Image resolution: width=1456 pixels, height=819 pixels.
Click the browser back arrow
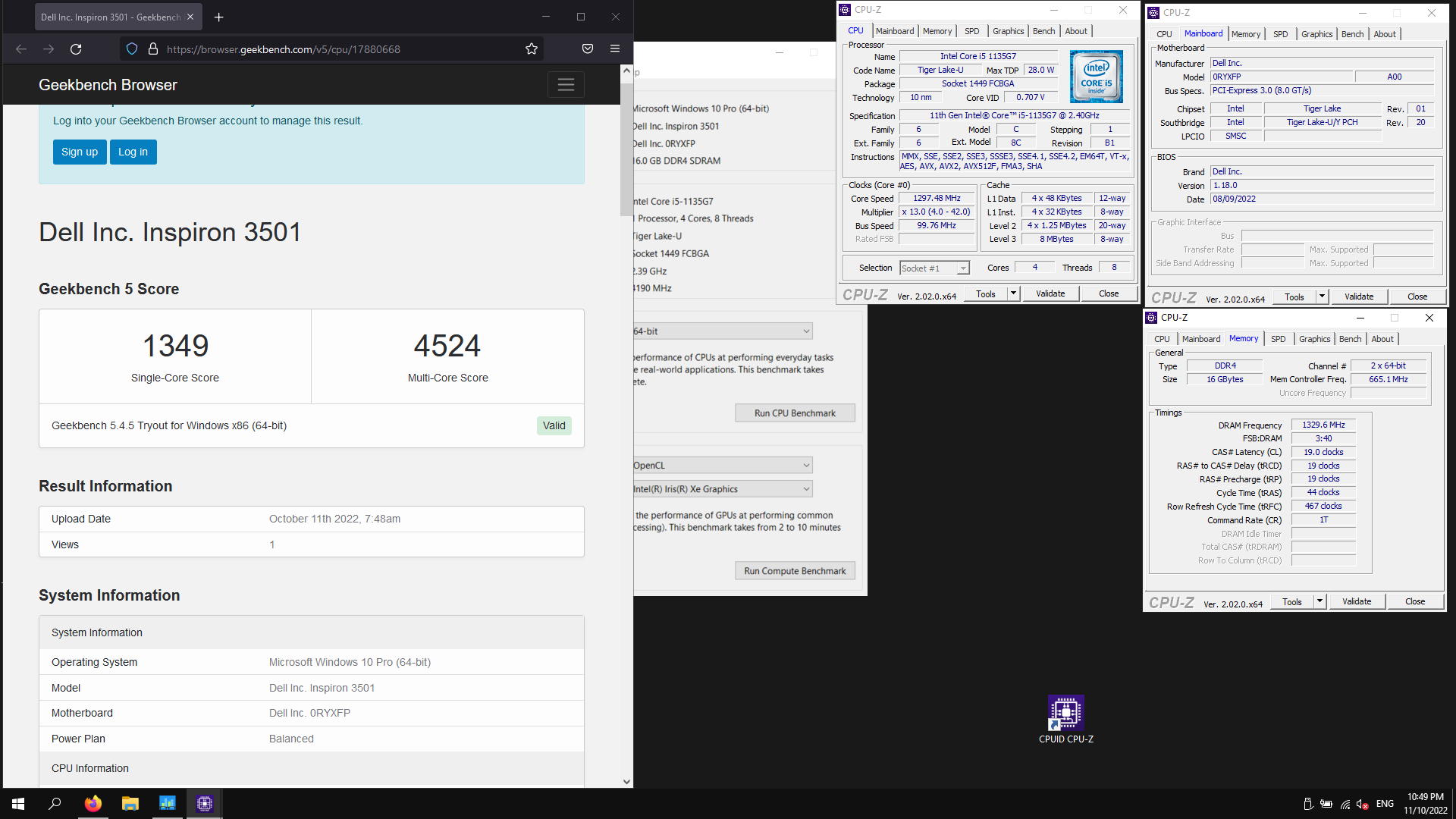tap(21, 49)
